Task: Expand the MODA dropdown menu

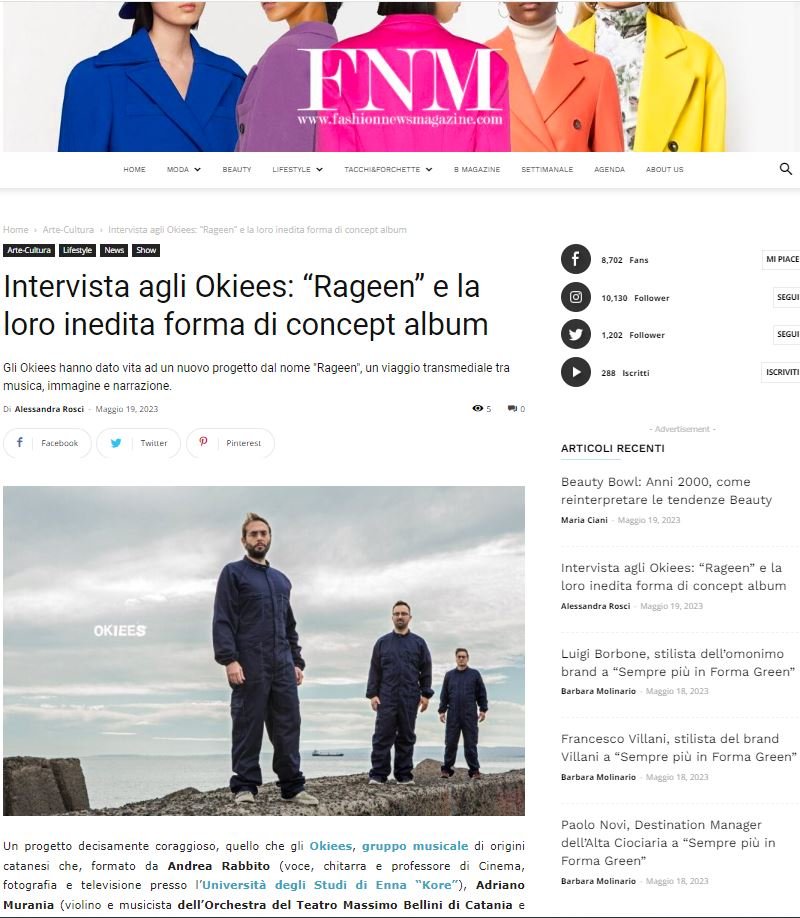Action: pyautogui.click(x=183, y=169)
